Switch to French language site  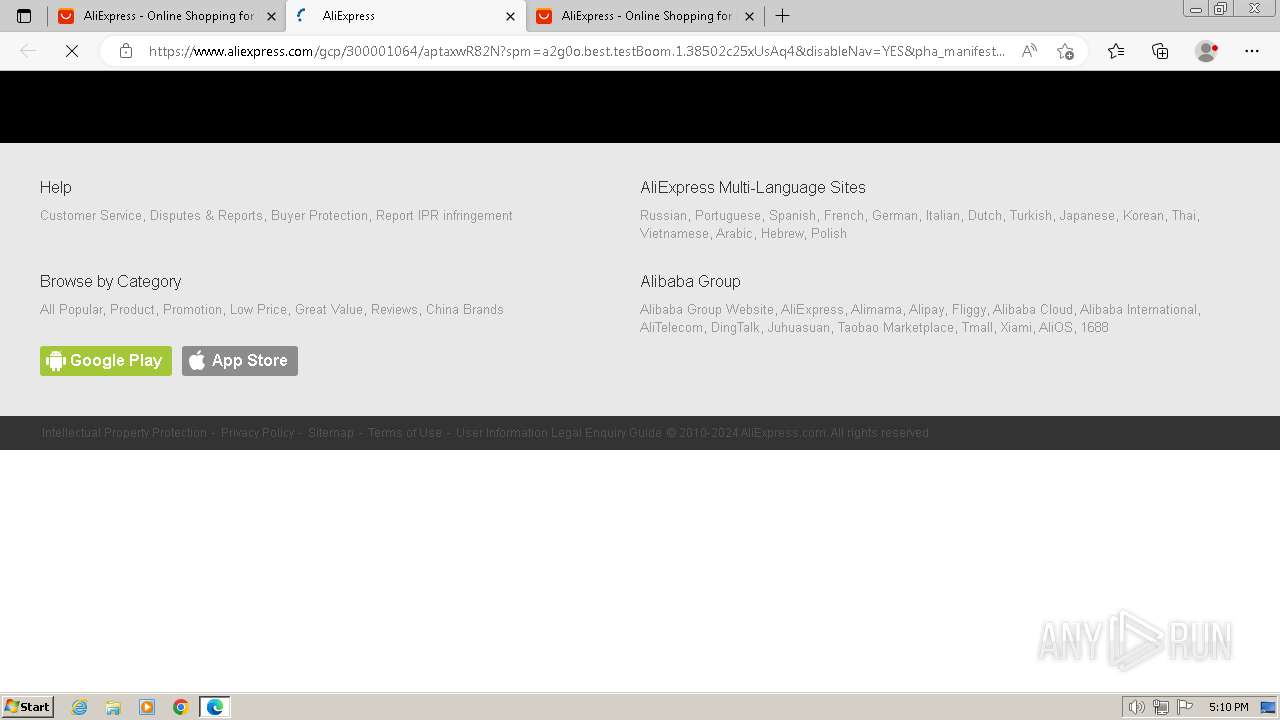tap(844, 216)
